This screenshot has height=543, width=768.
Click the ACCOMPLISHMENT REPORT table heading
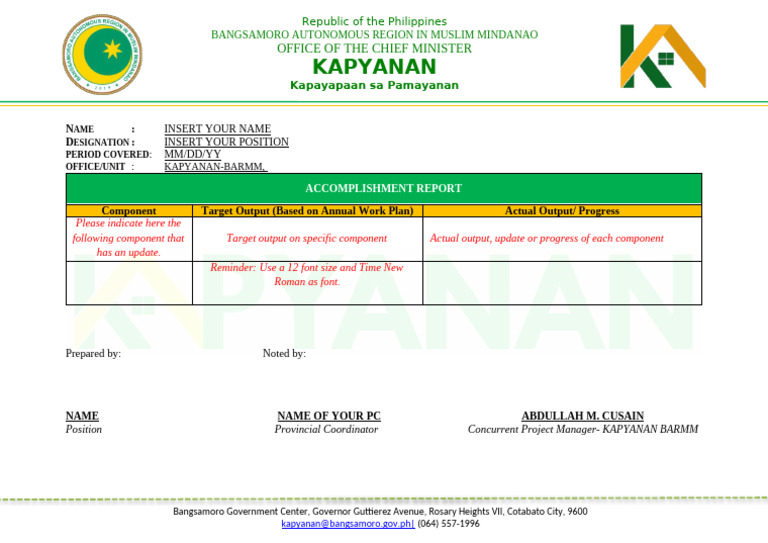pos(384,189)
